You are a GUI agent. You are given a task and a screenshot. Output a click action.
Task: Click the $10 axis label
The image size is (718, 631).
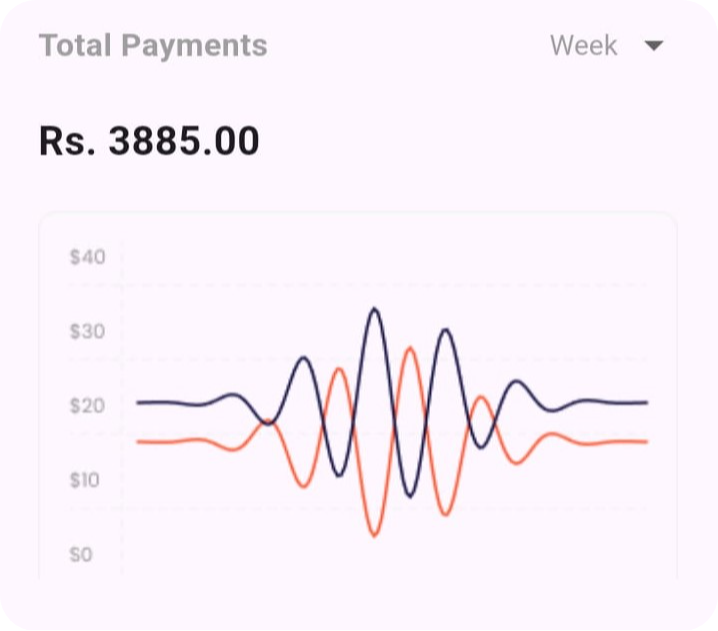(87, 480)
